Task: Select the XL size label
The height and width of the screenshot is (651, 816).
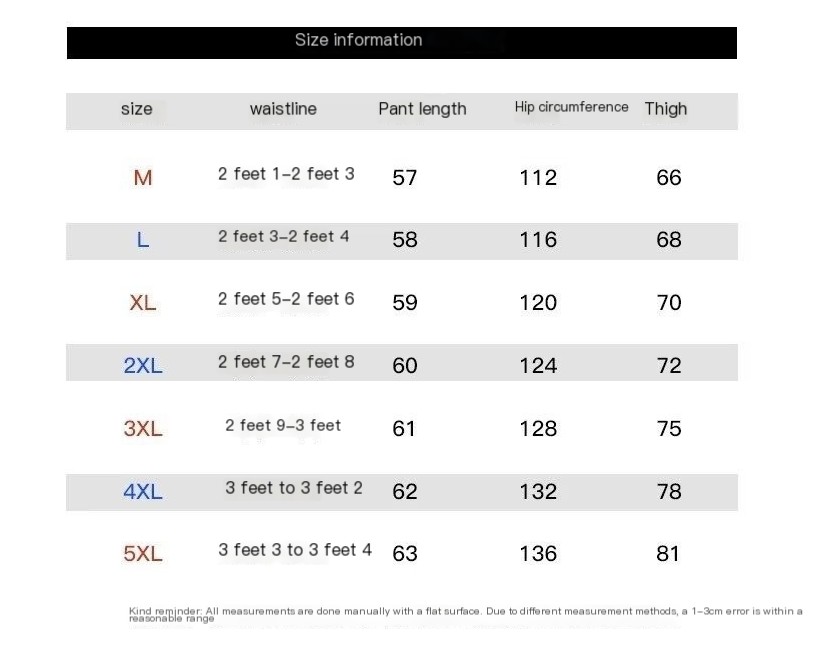Action: [x=143, y=303]
